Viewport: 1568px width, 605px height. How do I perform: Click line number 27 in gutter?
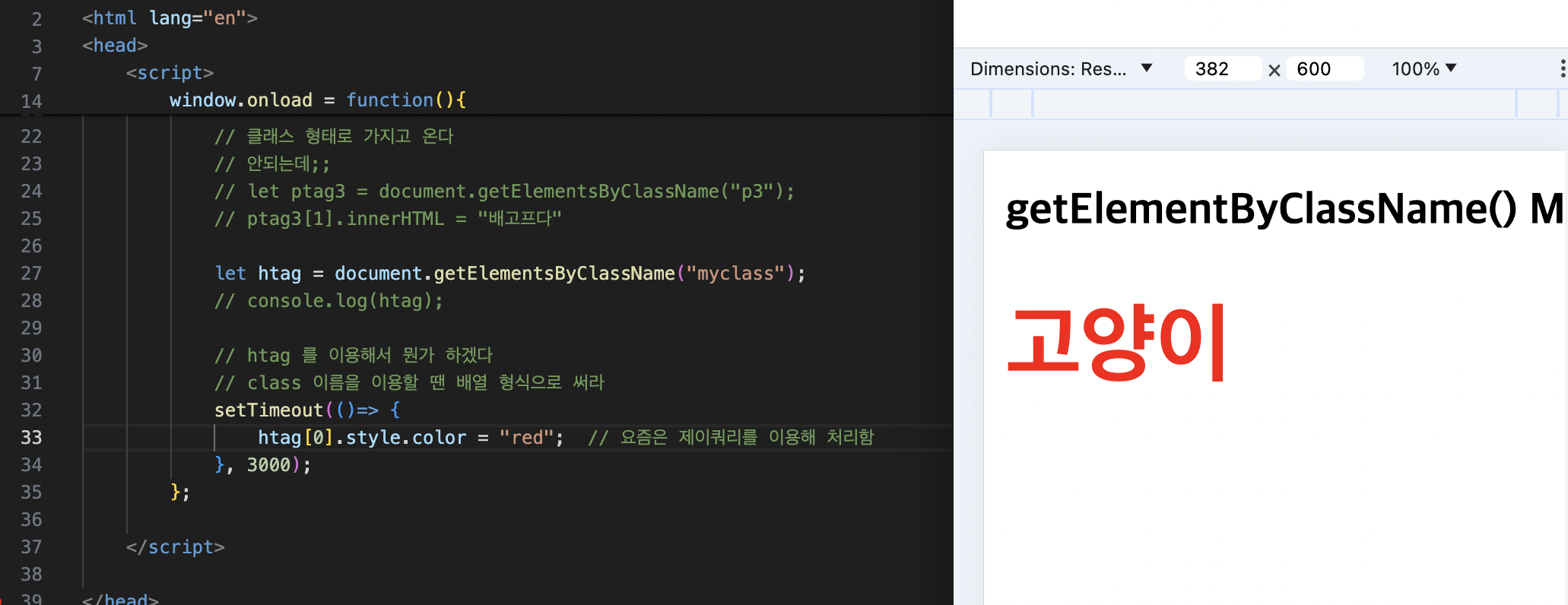[x=31, y=274]
